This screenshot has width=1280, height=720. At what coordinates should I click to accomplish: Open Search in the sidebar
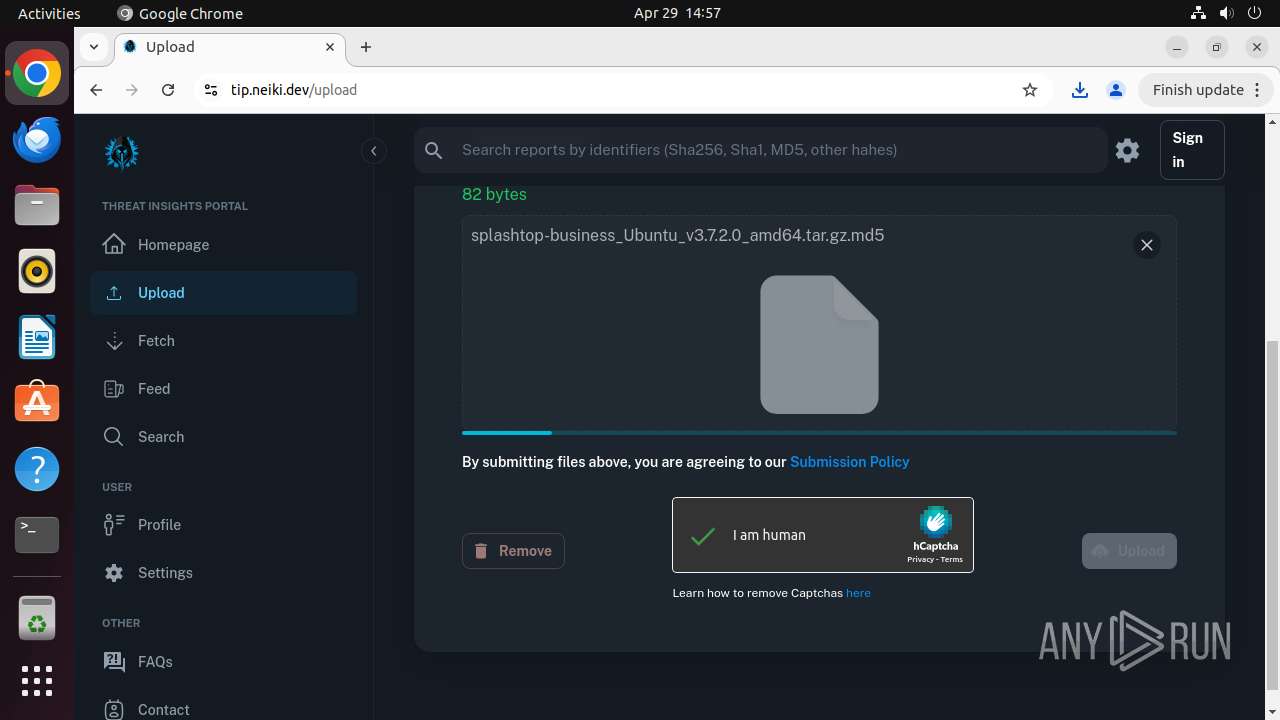[224, 437]
